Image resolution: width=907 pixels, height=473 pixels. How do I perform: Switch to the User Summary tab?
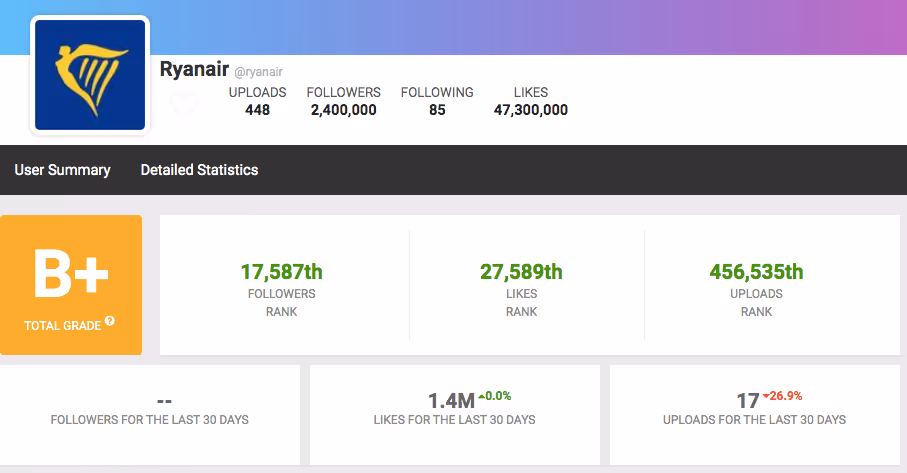point(62,170)
